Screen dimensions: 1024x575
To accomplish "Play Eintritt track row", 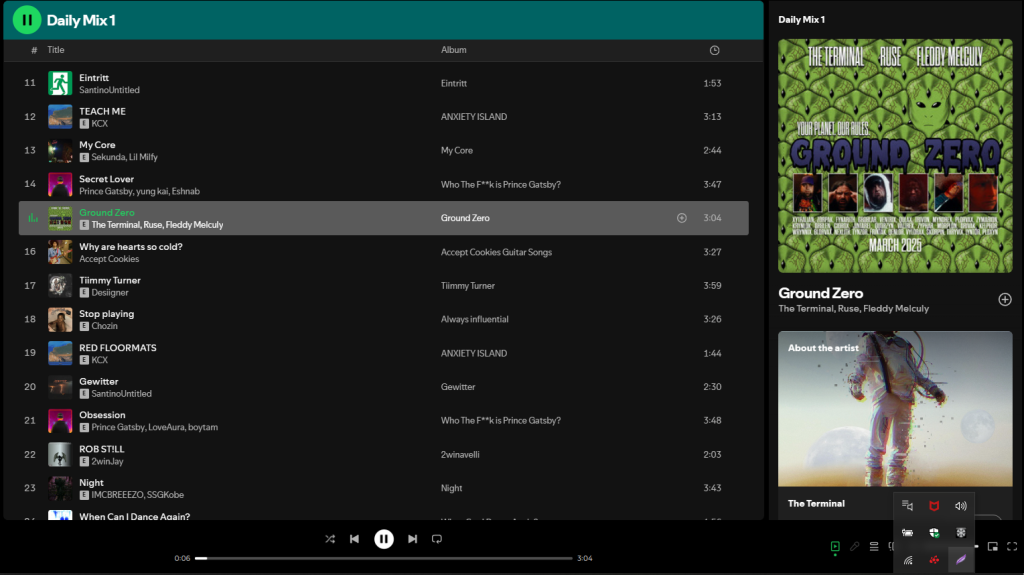I will [384, 83].
